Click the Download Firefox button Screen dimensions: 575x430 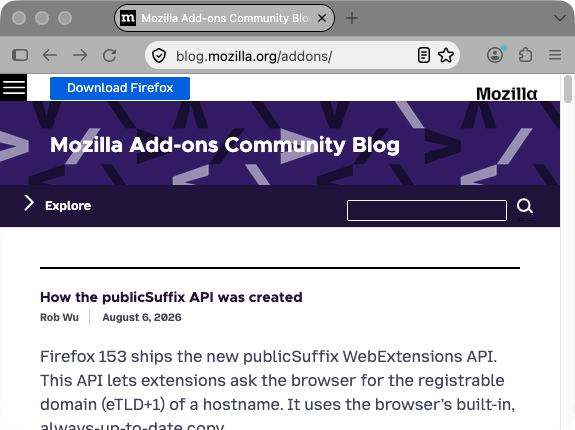coord(120,88)
